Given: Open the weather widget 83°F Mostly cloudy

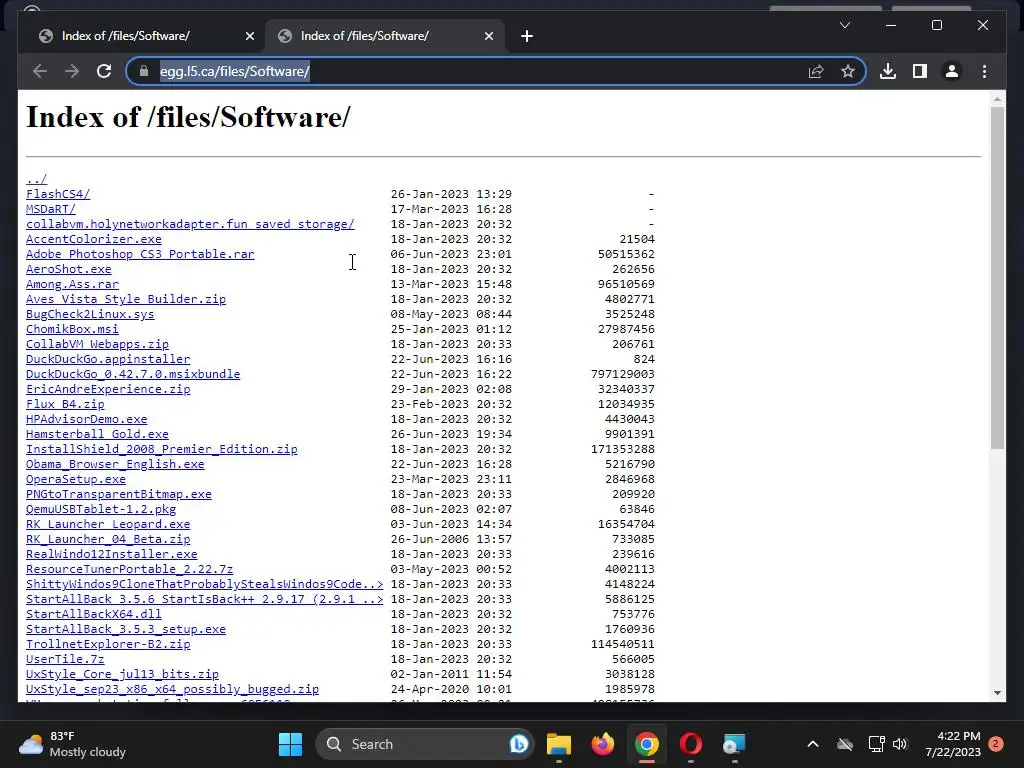Looking at the screenshot, I should tap(72, 744).
